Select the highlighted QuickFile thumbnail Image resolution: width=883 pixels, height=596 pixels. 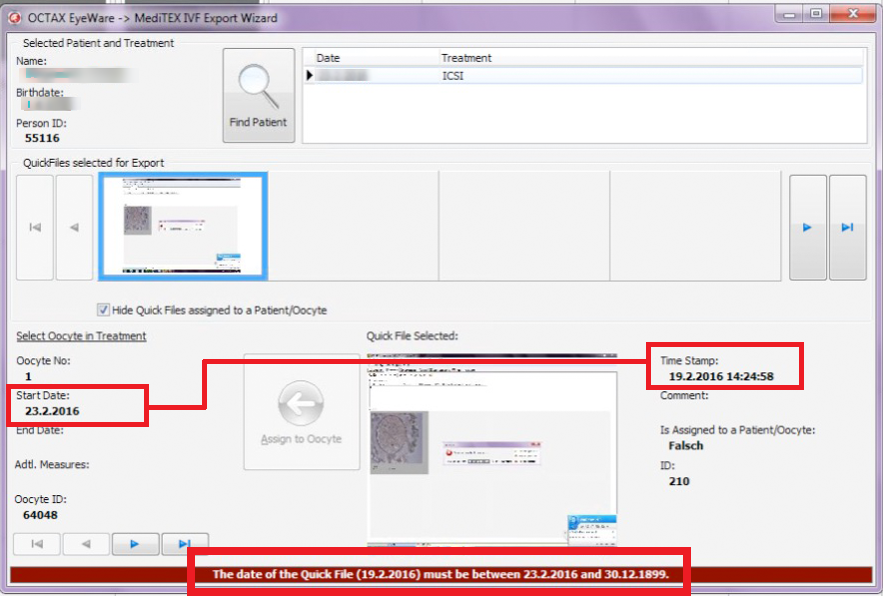pos(182,226)
